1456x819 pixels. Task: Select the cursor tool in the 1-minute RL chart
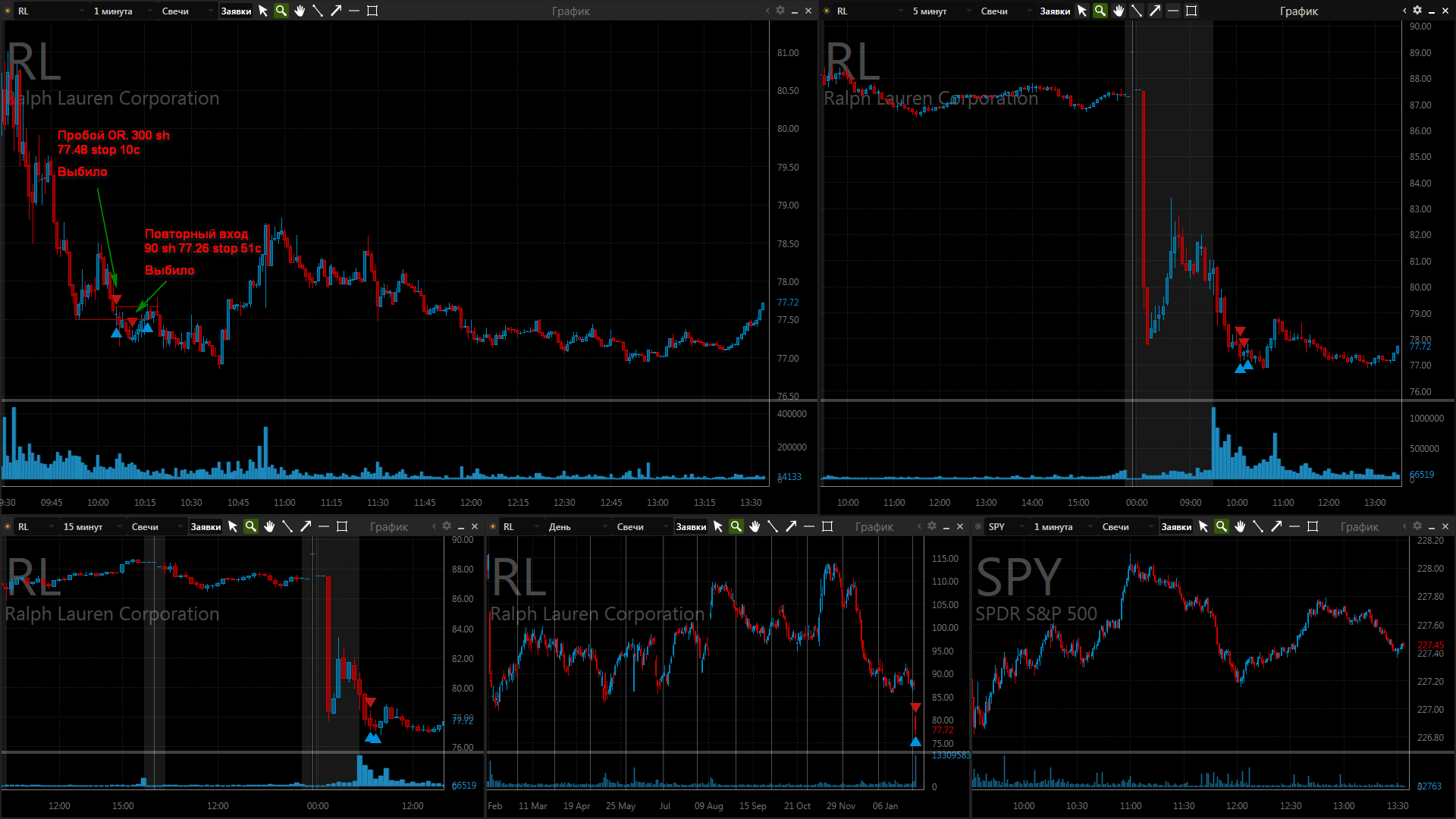[263, 11]
